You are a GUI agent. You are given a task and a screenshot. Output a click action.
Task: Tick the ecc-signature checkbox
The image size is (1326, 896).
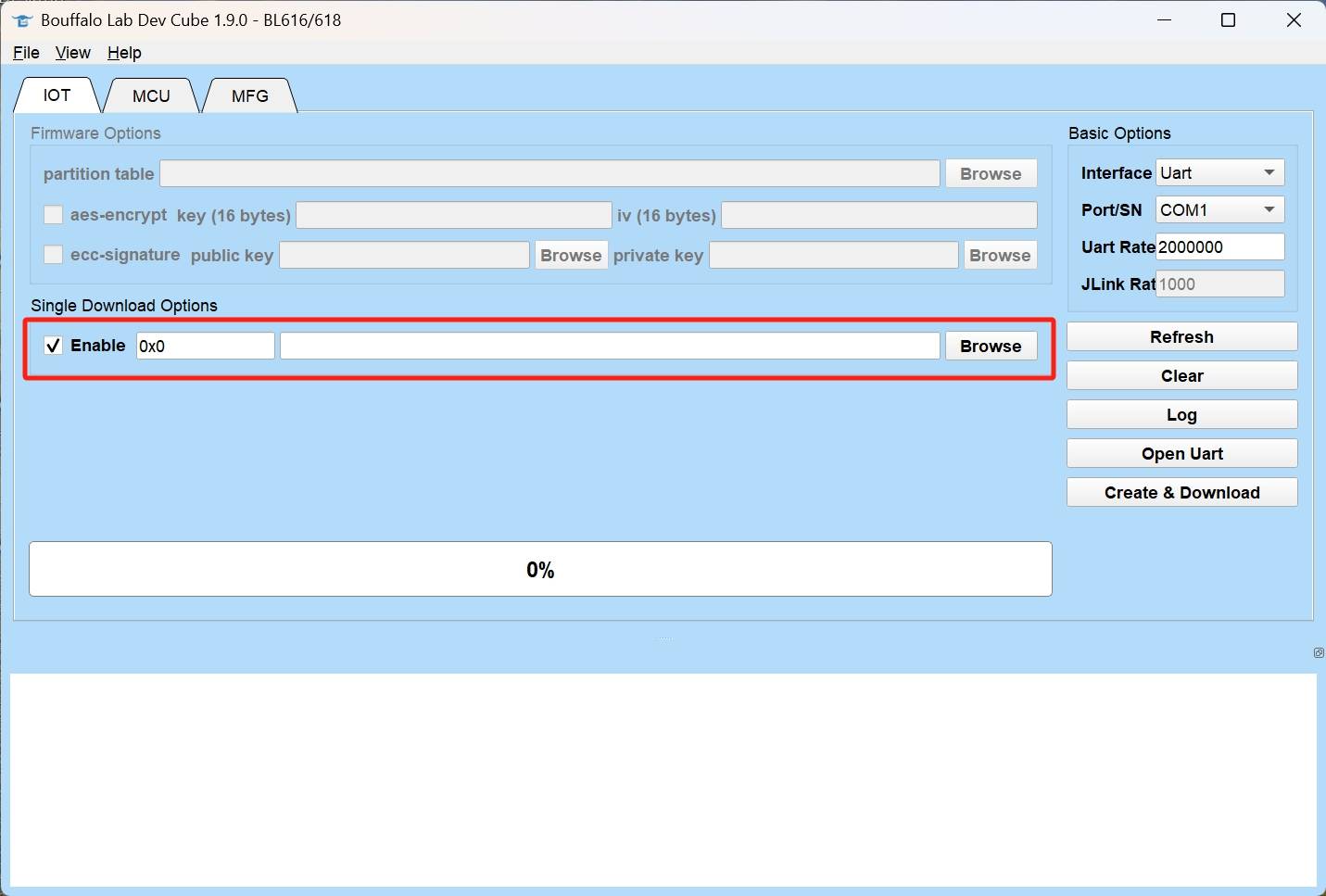(x=54, y=255)
